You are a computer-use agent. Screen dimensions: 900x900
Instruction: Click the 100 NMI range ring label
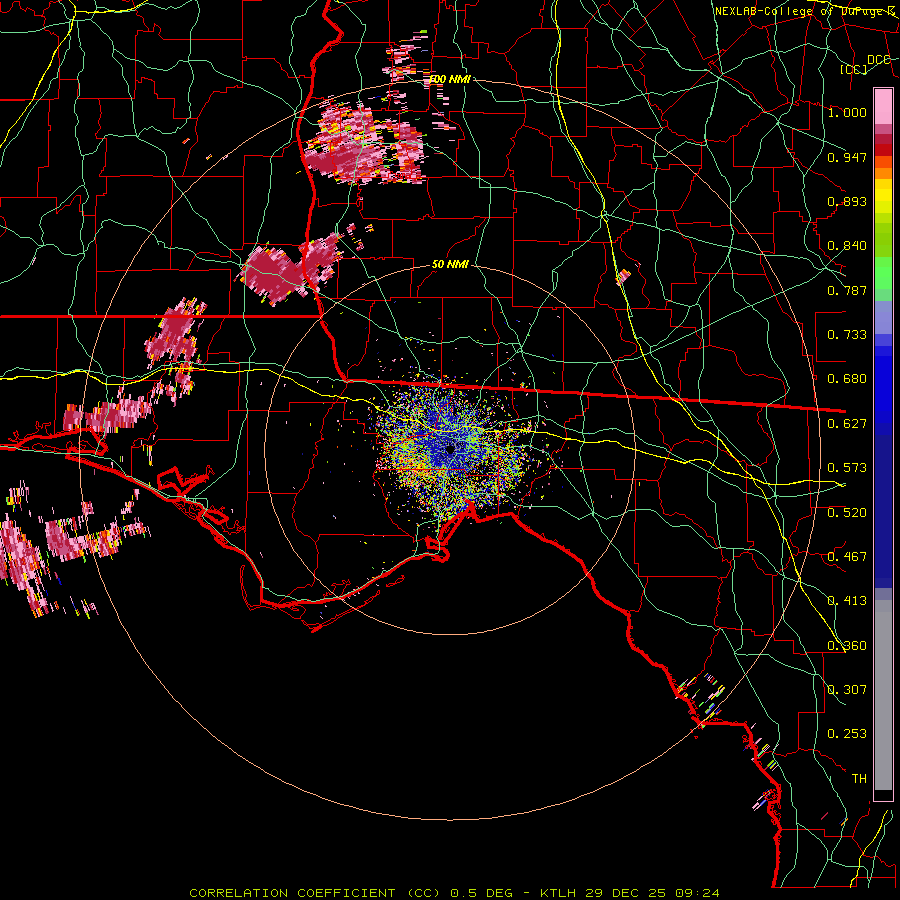click(450, 79)
